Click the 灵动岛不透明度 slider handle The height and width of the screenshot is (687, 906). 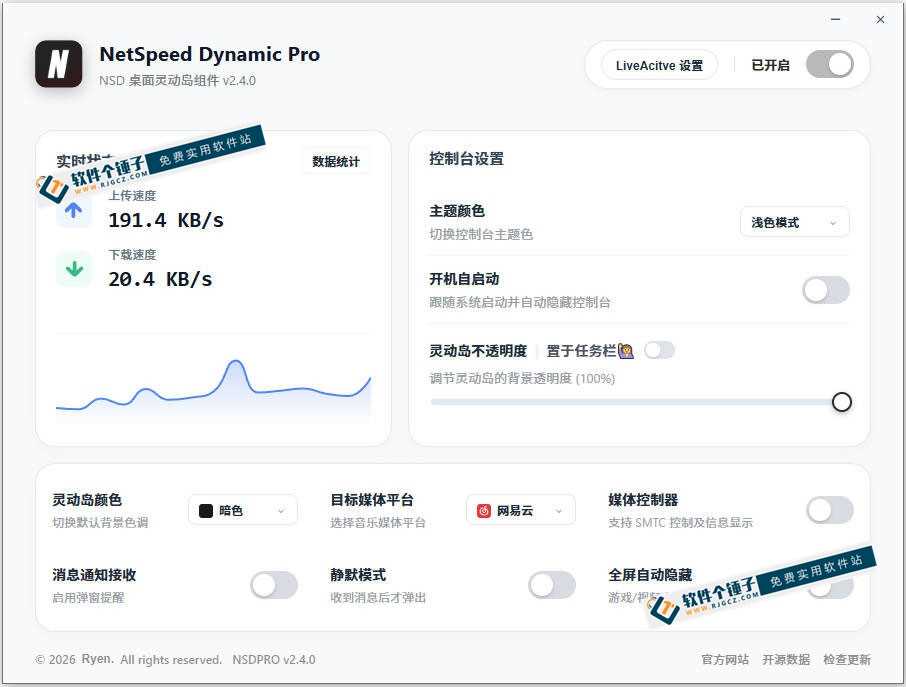pos(842,402)
